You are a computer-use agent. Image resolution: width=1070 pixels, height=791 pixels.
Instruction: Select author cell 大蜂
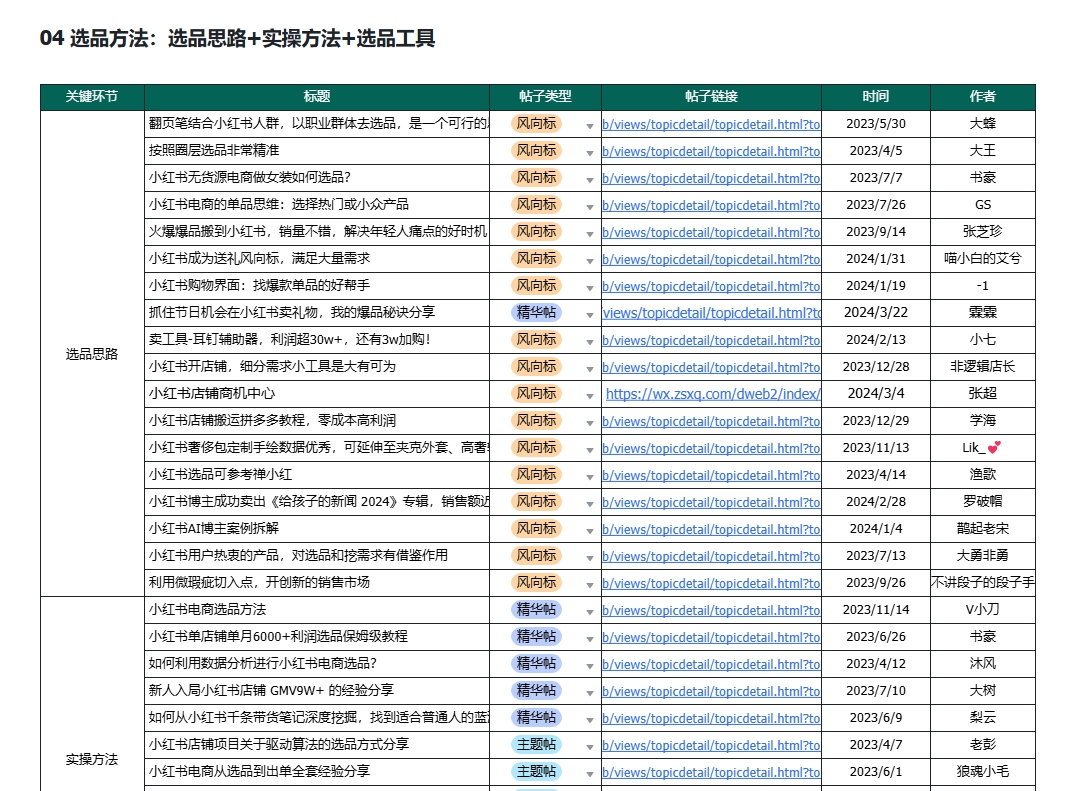[x=983, y=124]
